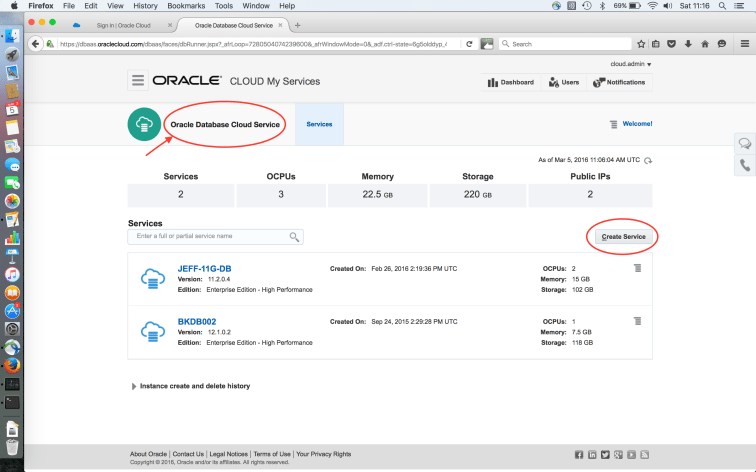Switch to the Sign in Oracle Cloud tab
The image size is (756, 472).
[x=118, y=25]
